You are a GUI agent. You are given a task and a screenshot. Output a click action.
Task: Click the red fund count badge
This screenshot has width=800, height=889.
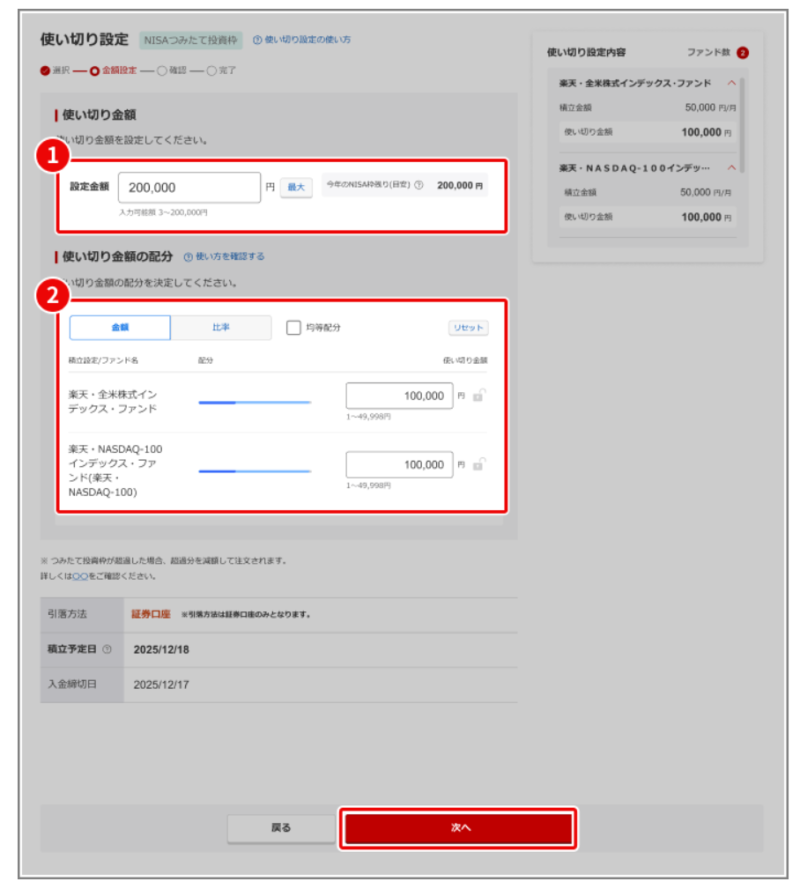pyautogui.click(x=742, y=52)
